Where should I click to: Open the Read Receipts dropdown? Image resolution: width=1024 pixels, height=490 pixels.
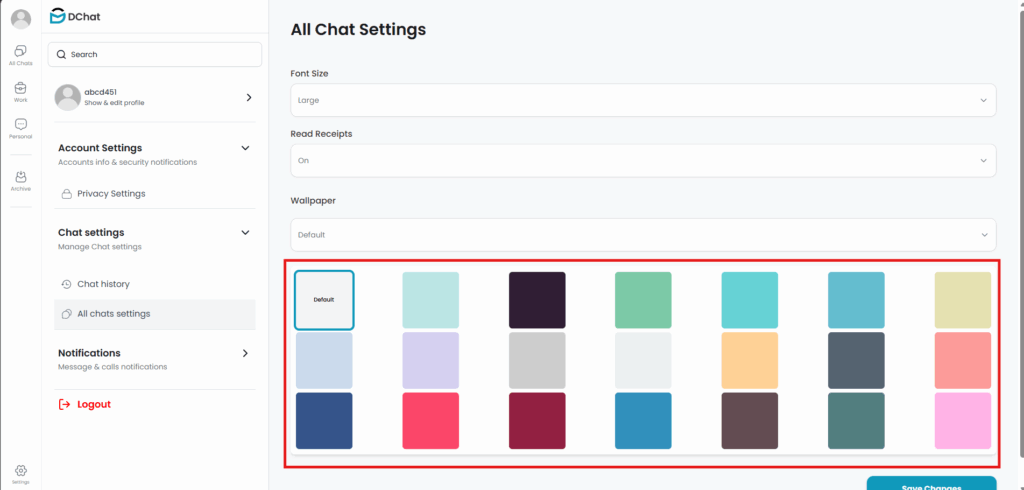click(x=643, y=160)
